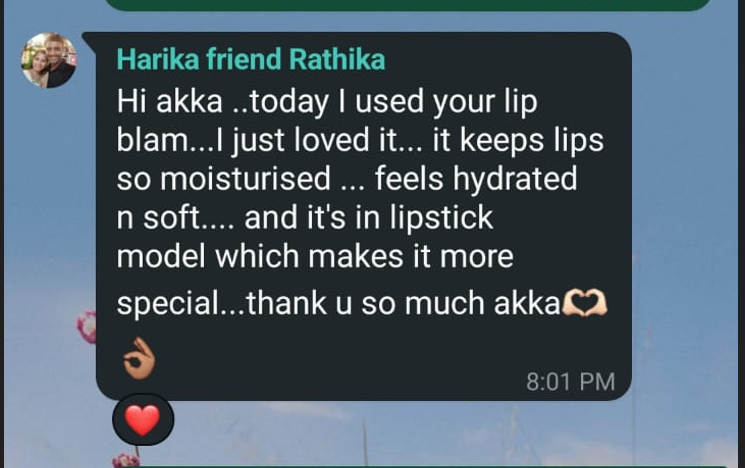Click the pink flower on chat wallpaper
This screenshot has width=745, height=468.
tap(87, 327)
